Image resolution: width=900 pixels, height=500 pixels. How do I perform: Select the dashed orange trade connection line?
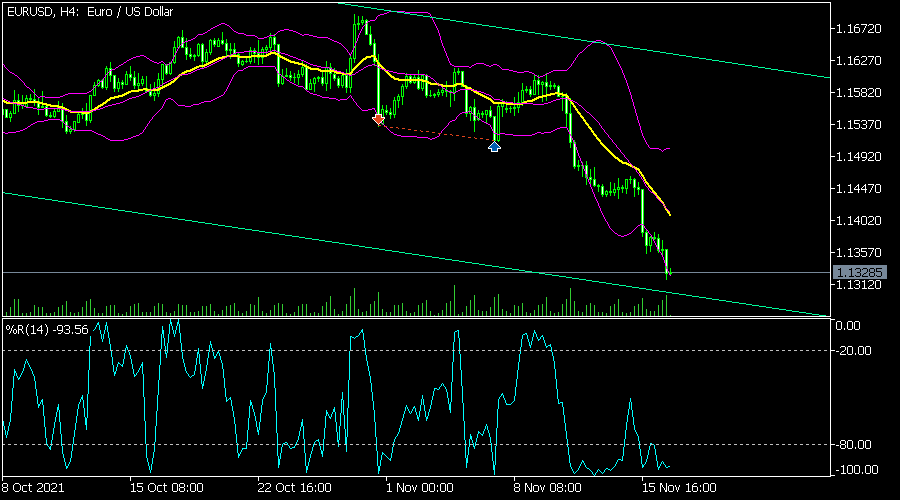click(436, 133)
